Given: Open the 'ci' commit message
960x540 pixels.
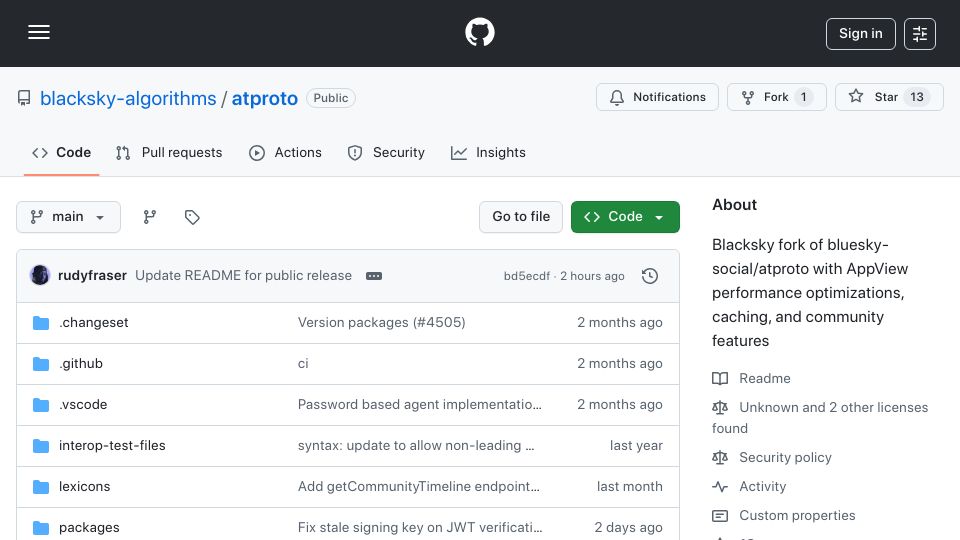Looking at the screenshot, I should point(303,364).
